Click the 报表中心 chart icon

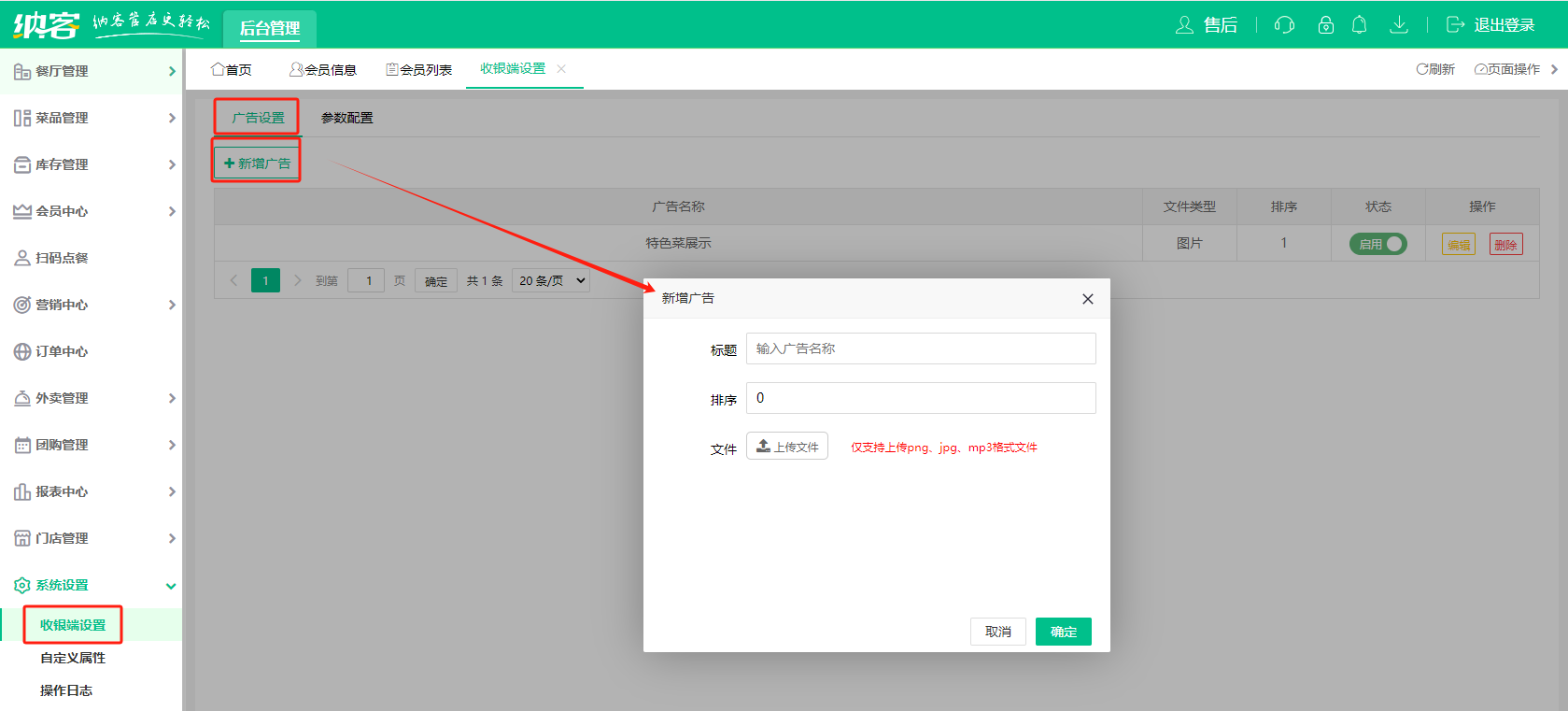coord(22,491)
